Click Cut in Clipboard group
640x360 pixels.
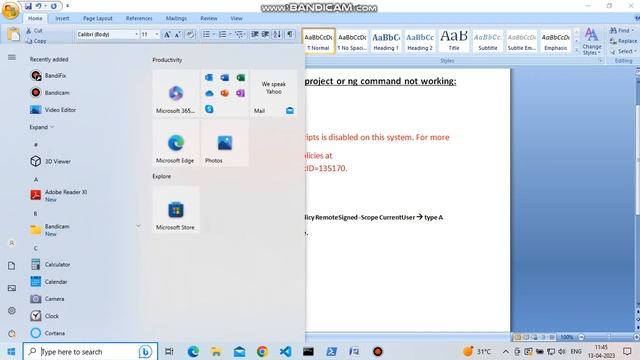click(34, 31)
